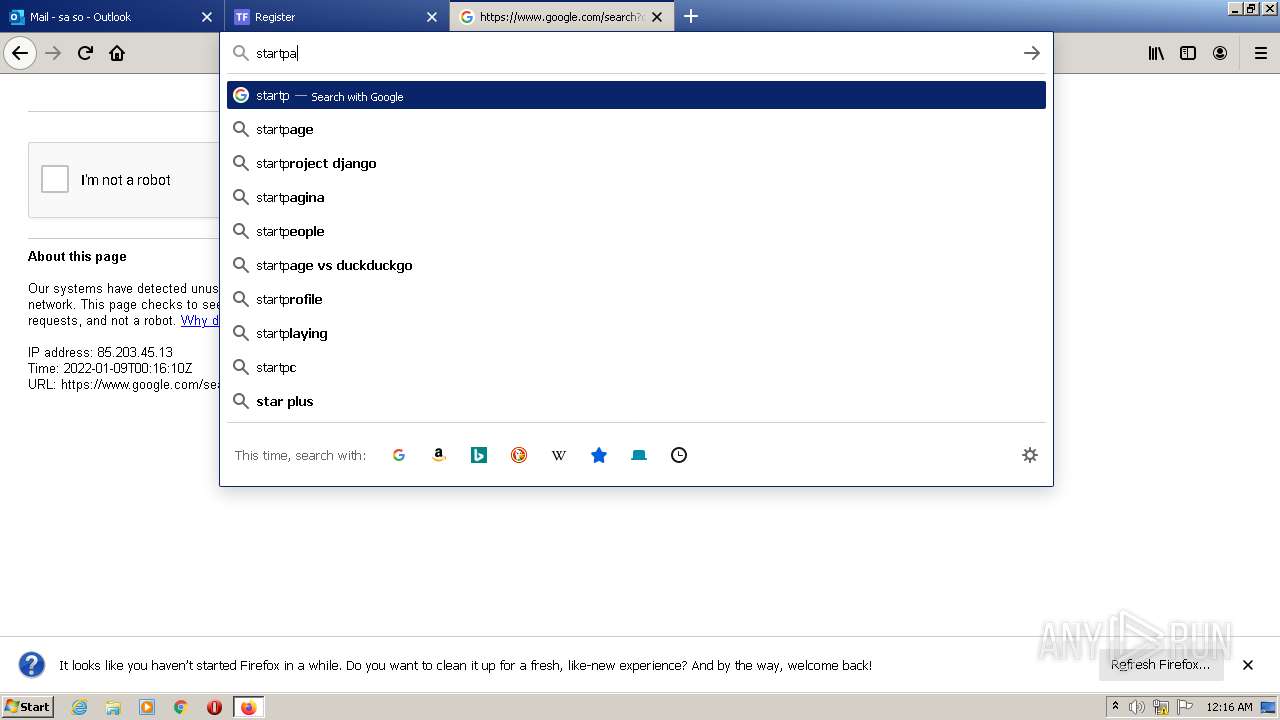Search this time with Wikipedia
Image resolution: width=1280 pixels, height=720 pixels.
click(559, 455)
